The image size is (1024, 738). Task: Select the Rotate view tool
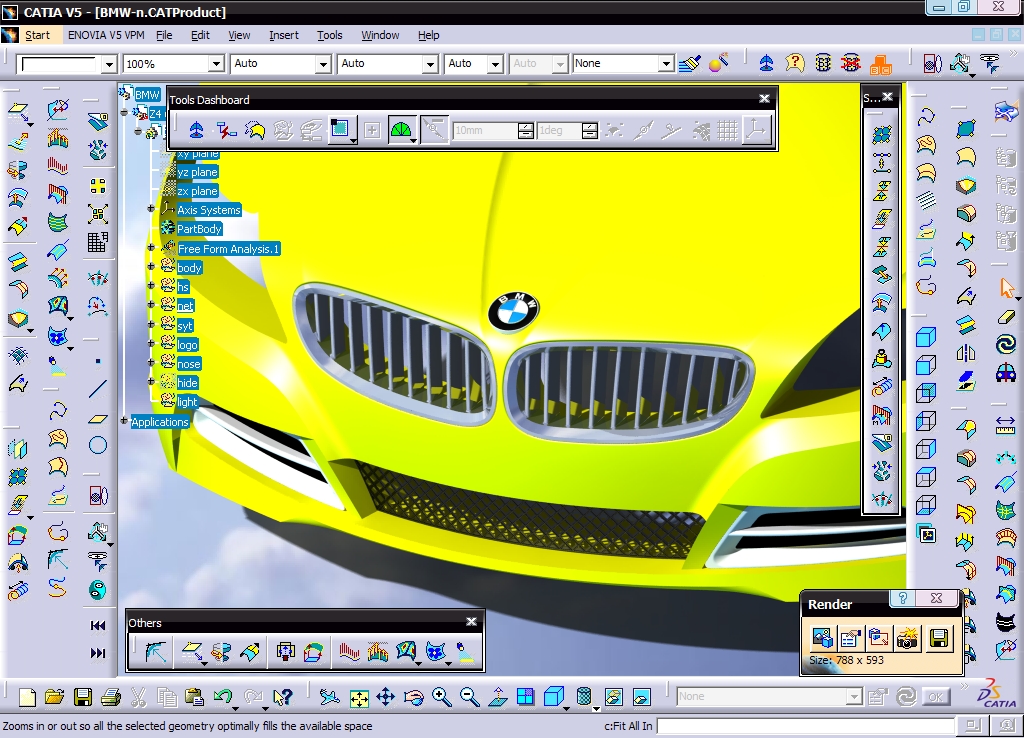[x=414, y=697]
